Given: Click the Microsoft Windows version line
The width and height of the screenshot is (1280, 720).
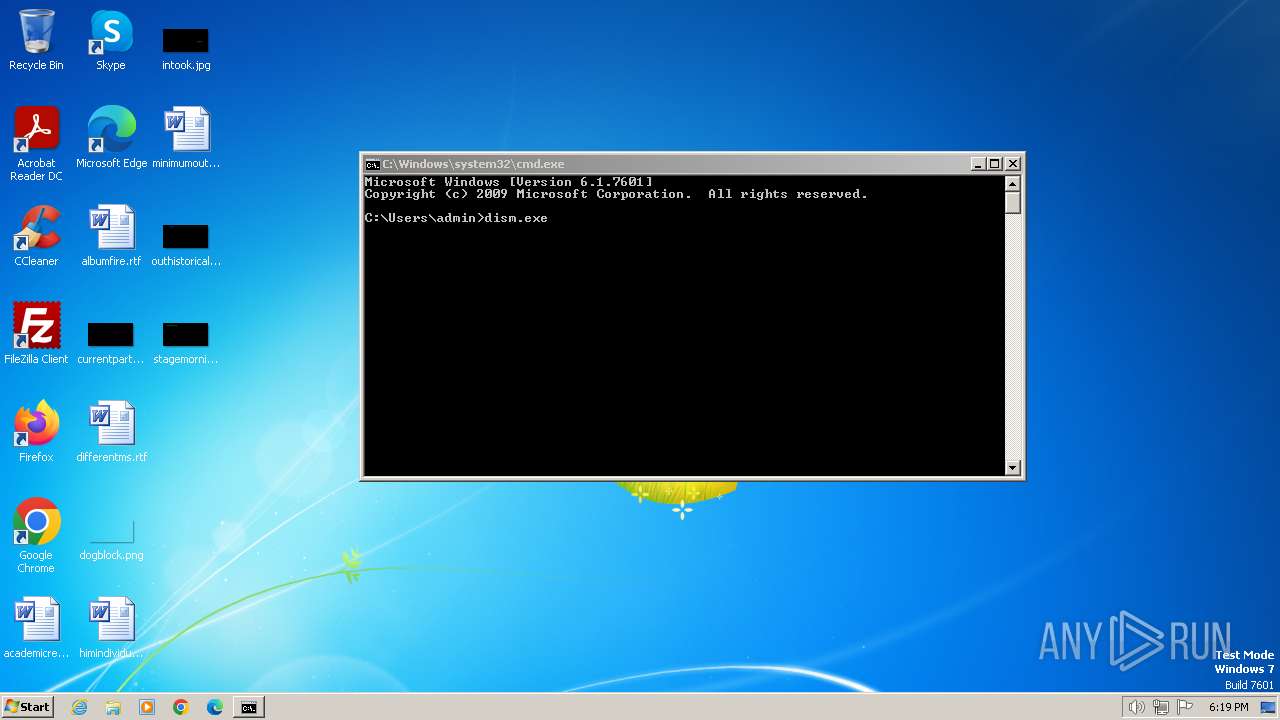Looking at the screenshot, I should [509, 182].
